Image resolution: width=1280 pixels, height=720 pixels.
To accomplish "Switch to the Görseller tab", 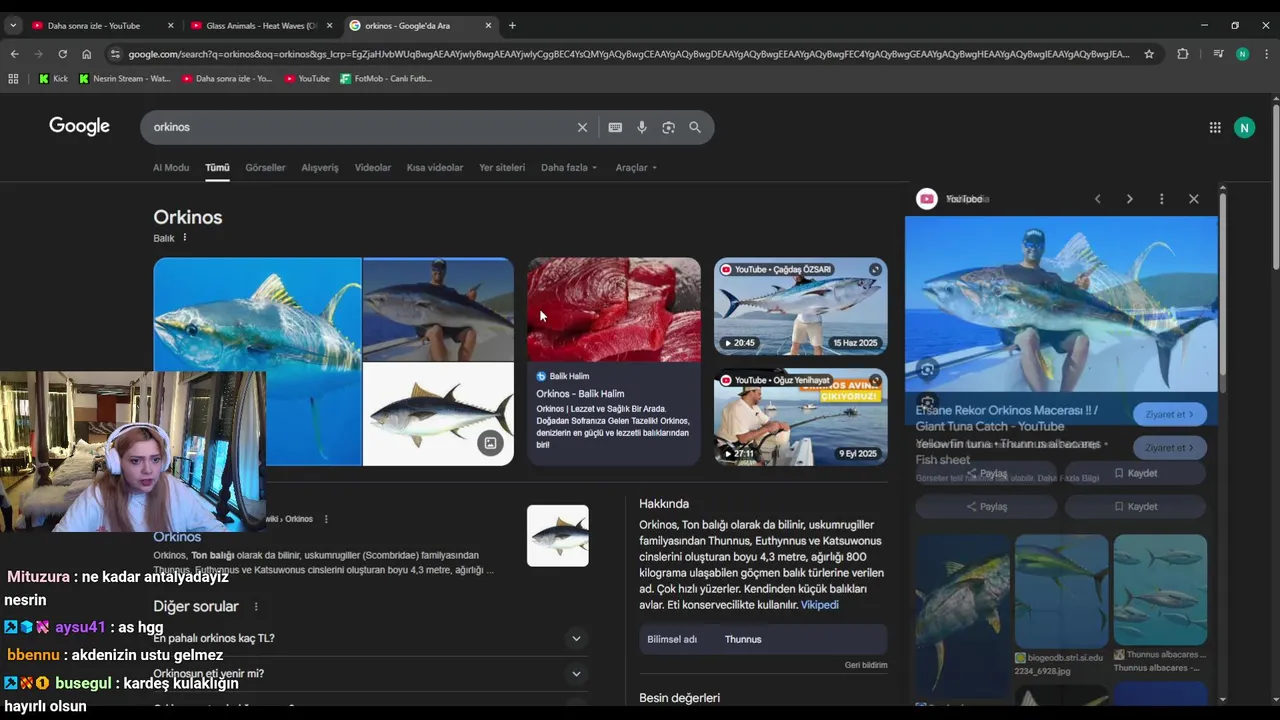I will point(265,168).
